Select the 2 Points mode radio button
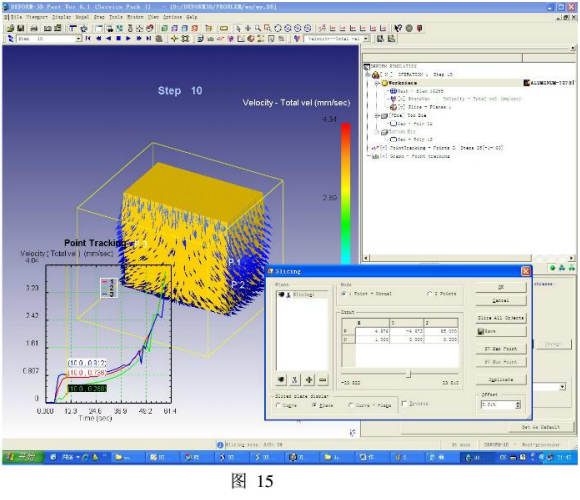 point(429,294)
